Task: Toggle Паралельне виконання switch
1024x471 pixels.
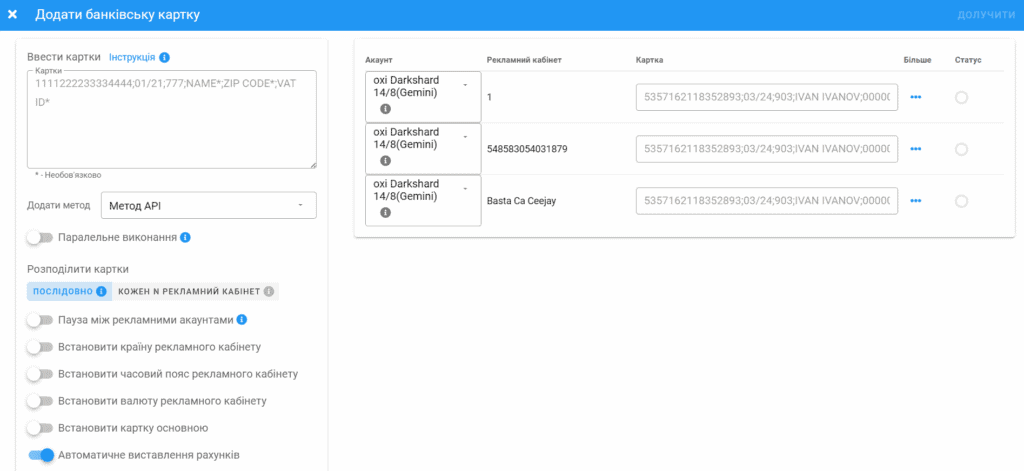Action: [x=40, y=238]
